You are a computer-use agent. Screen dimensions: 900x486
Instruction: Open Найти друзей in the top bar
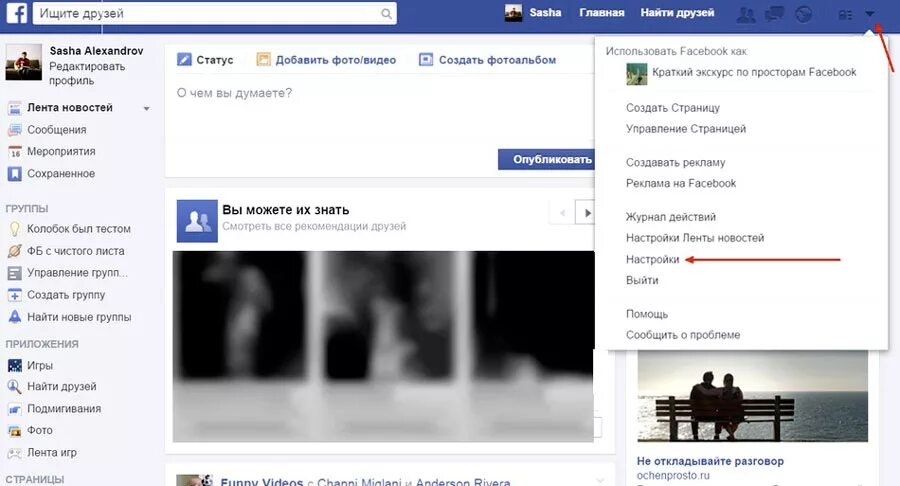click(x=677, y=13)
